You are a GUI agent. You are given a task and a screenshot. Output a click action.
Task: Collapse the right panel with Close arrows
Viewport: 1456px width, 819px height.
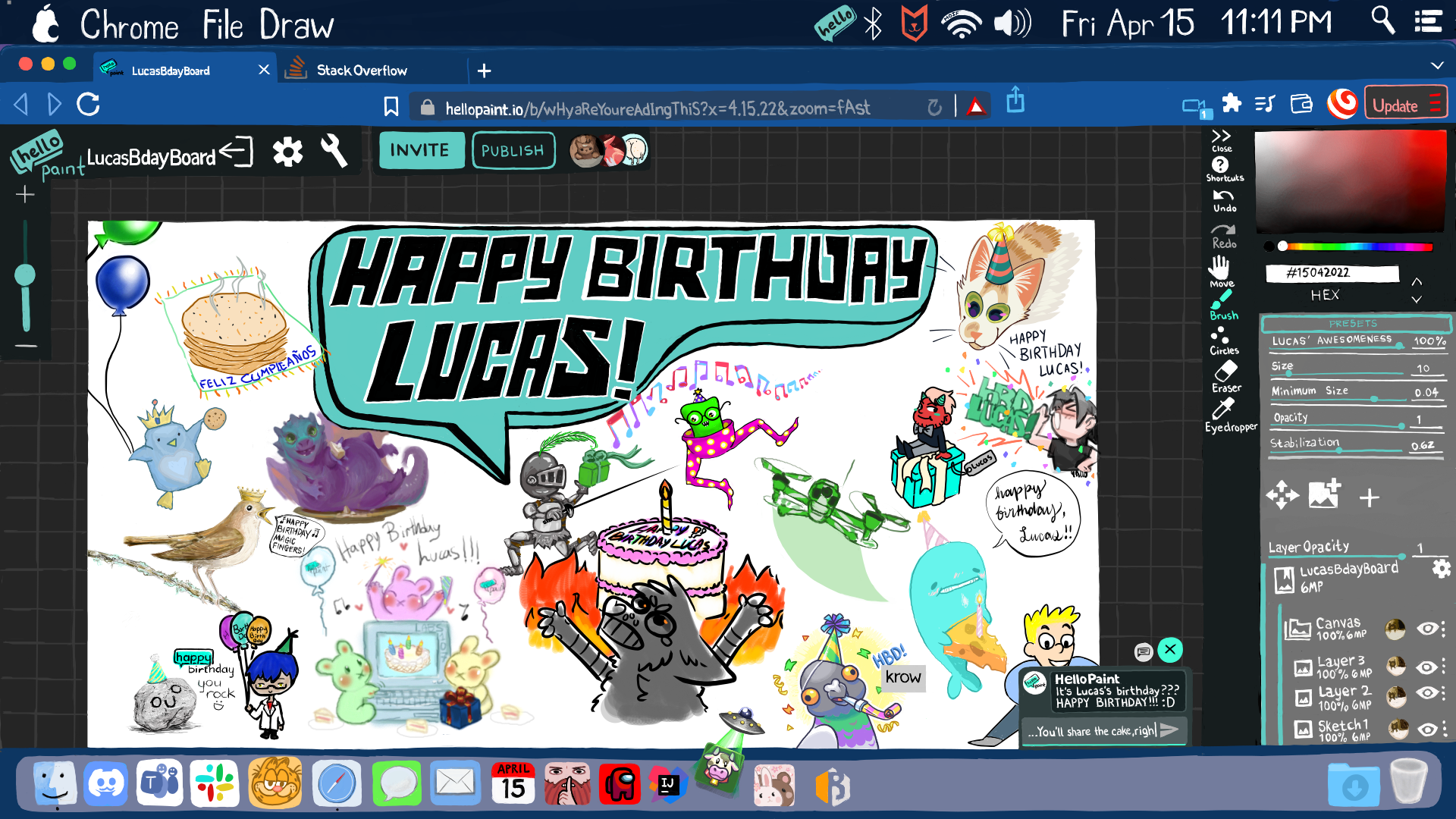coord(1221,137)
